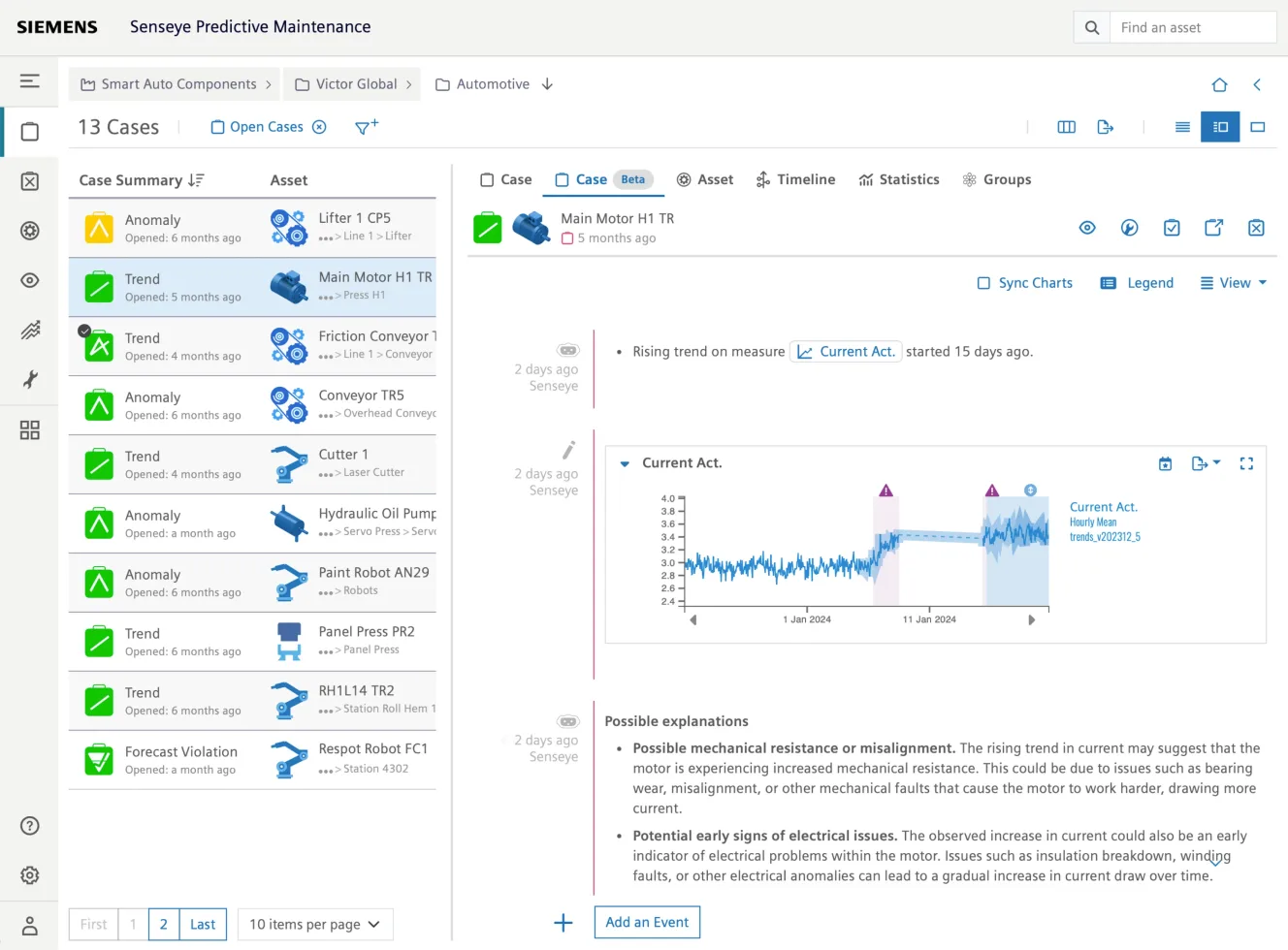
Task: Open the View dropdown
Action: point(1234,283)
